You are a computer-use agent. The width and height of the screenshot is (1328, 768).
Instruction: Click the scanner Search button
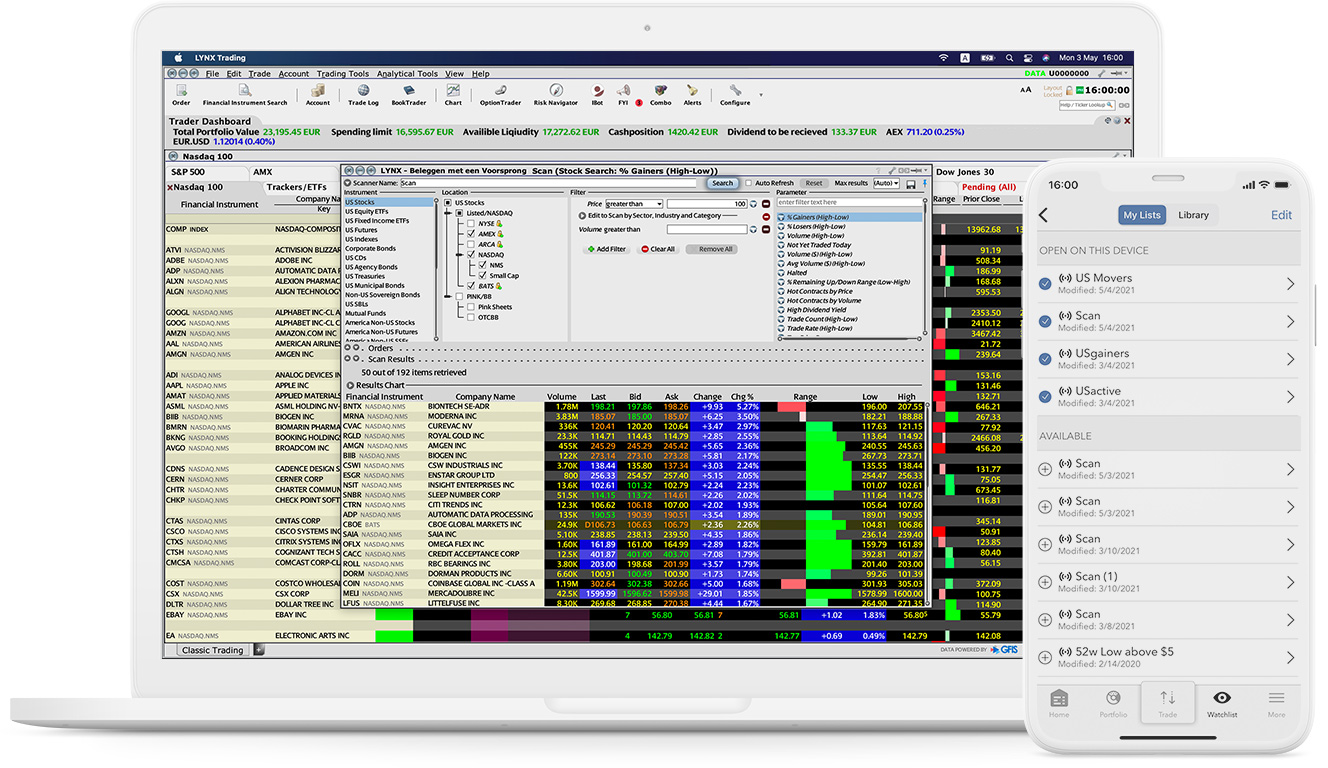(x=722, y=183)
